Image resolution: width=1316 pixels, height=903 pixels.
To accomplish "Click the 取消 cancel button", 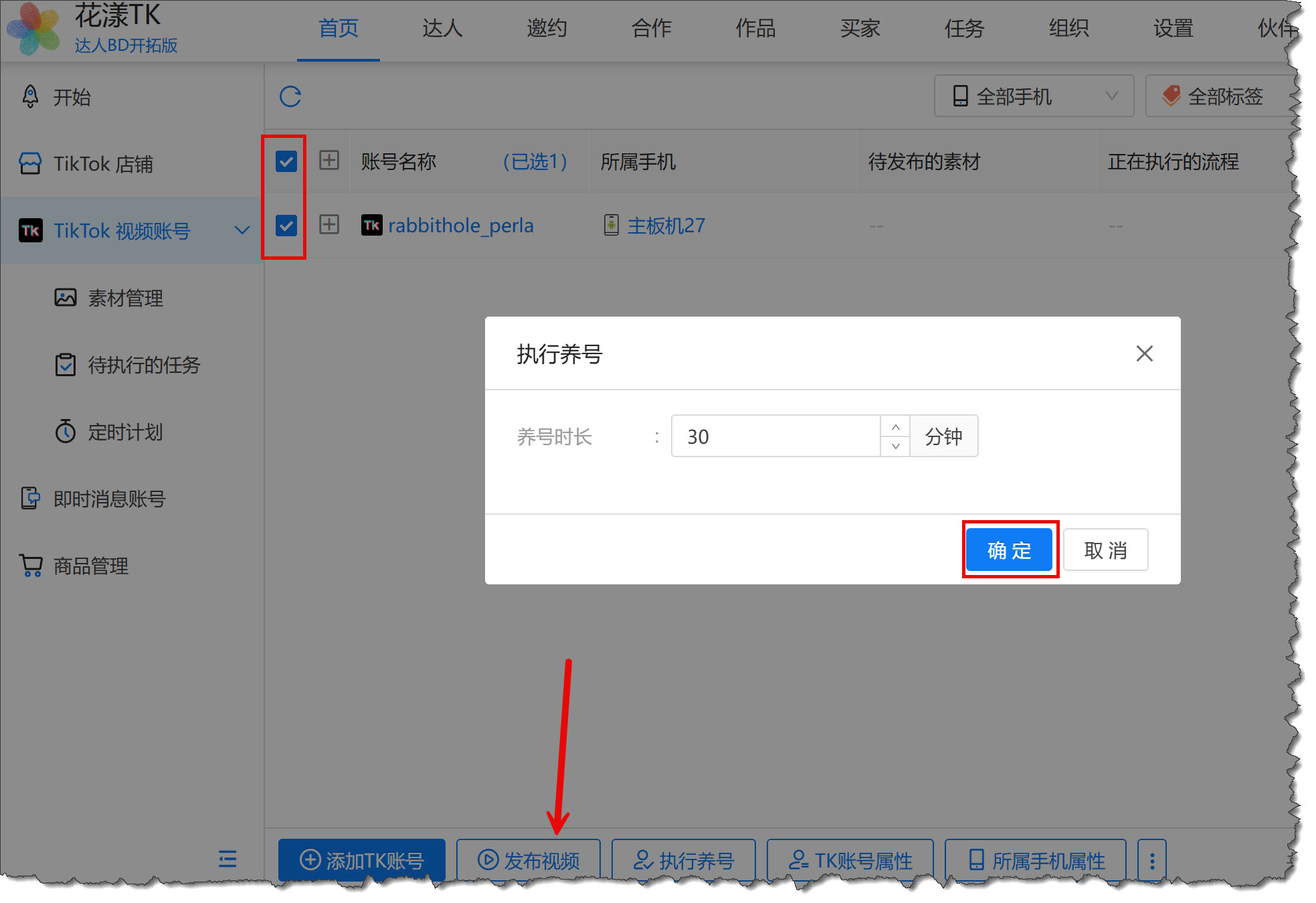I will 1105,550.
